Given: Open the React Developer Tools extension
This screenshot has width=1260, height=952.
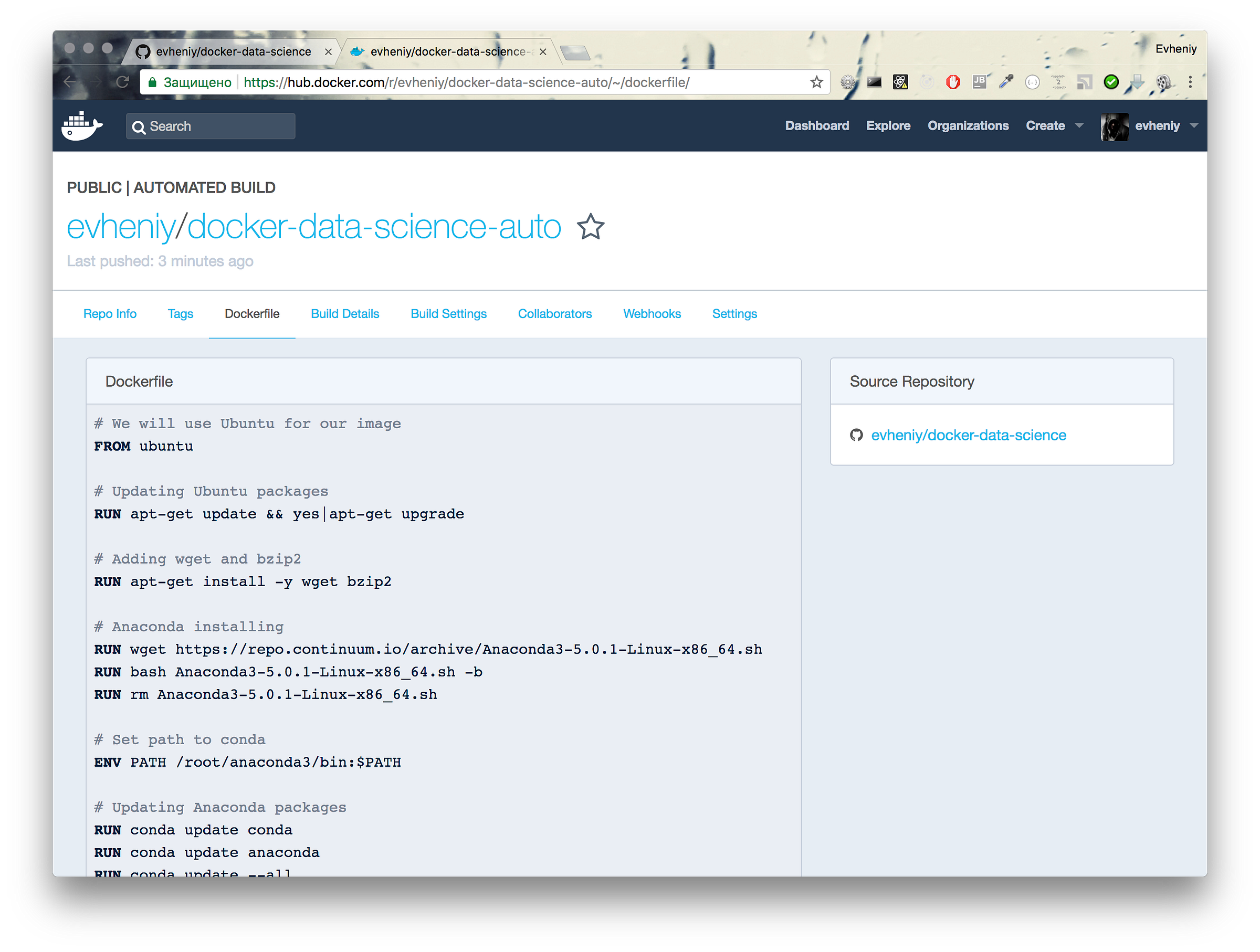Looking at the screenshot, I should coord(900,82).
